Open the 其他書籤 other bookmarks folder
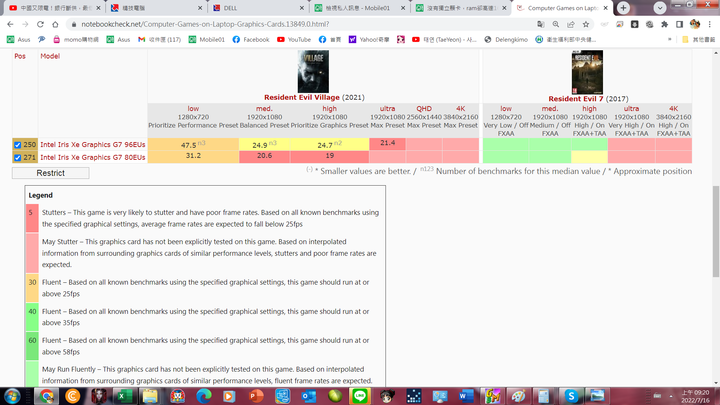The width and height of the screenshot is (720, 405). tap(698, 39)
